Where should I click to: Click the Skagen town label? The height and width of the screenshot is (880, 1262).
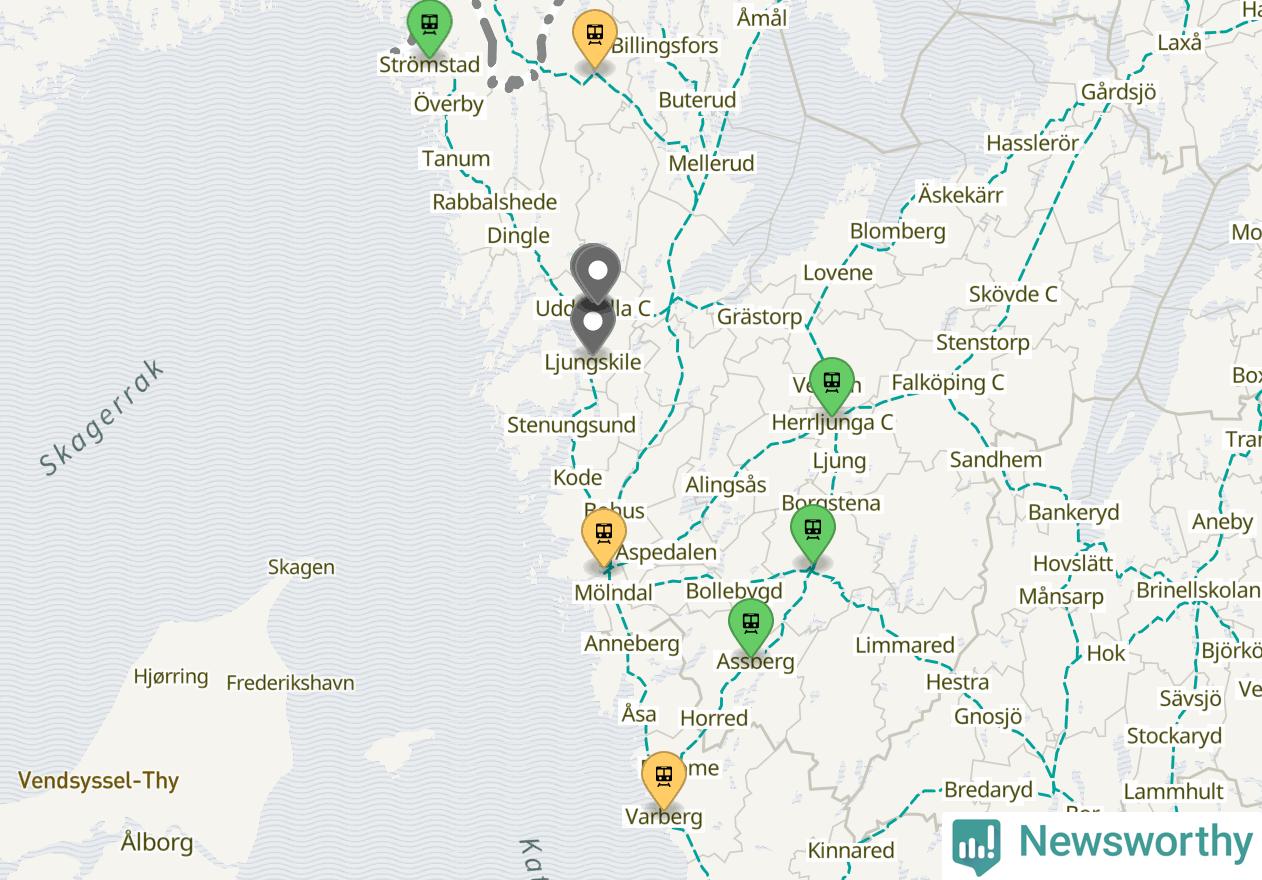click(x=301, y=568)
